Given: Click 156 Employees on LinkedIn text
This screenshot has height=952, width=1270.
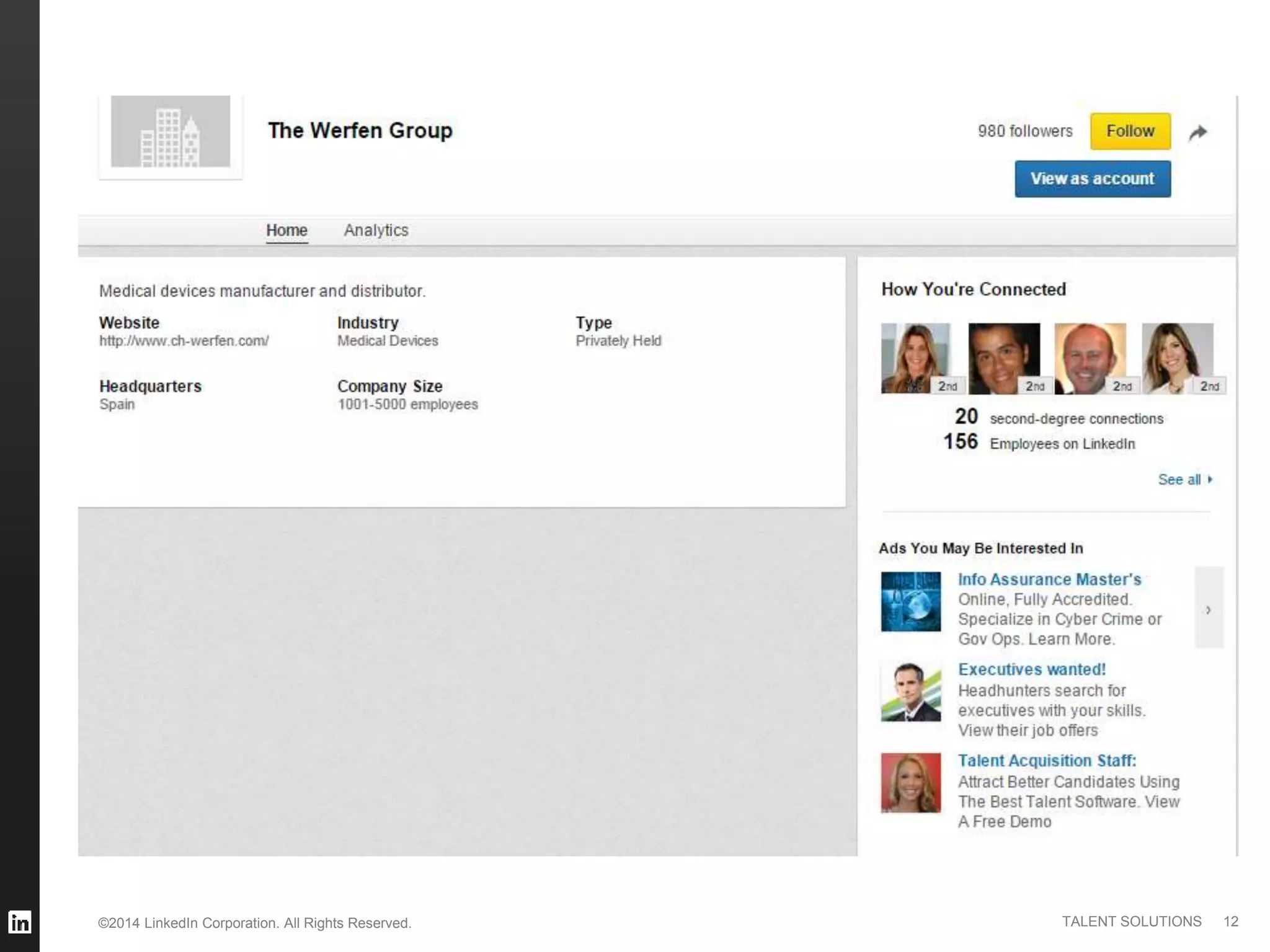Looking at the screenshot, I should [1039, 443].
